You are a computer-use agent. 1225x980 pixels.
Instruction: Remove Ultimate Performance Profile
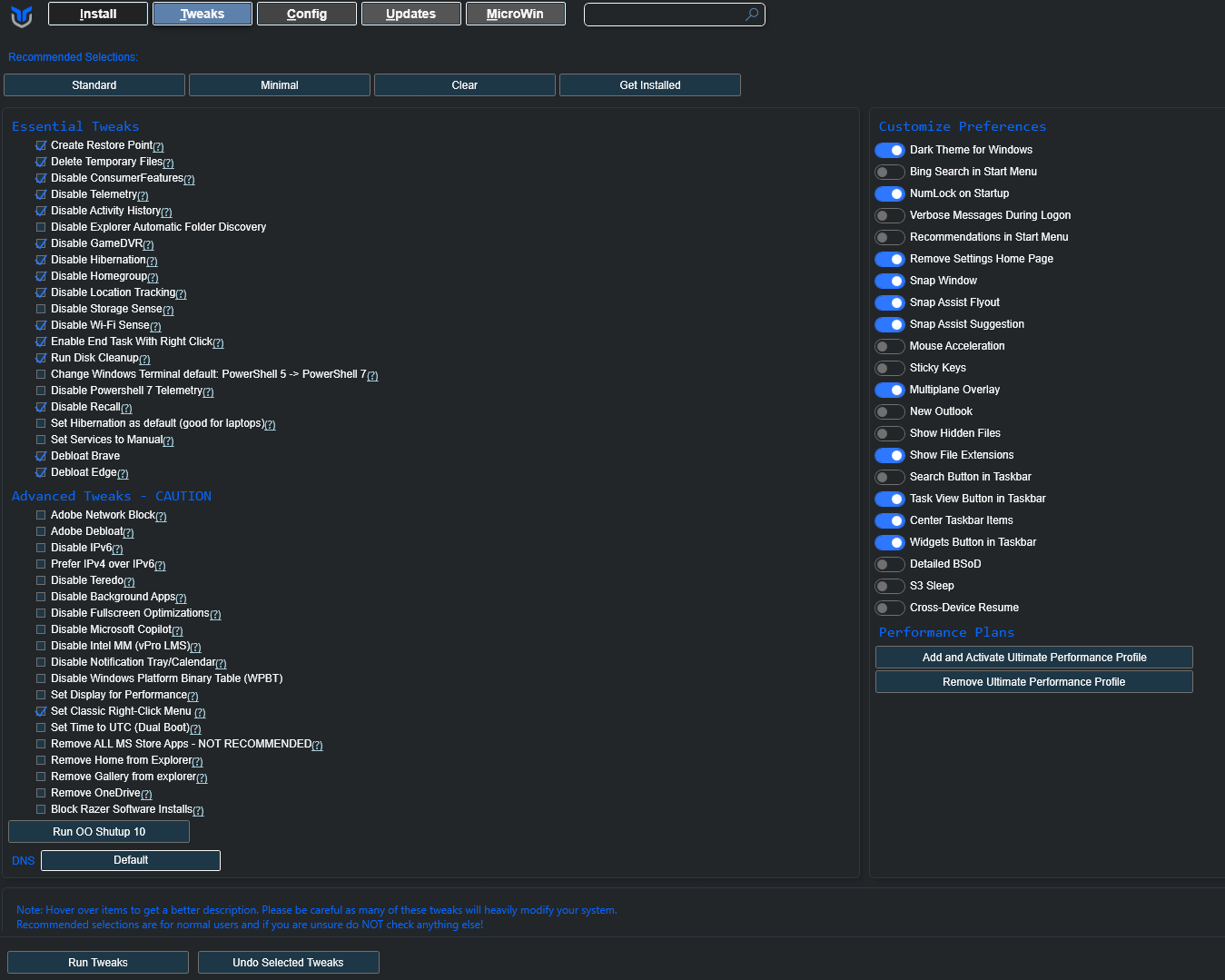point(1034,682)
